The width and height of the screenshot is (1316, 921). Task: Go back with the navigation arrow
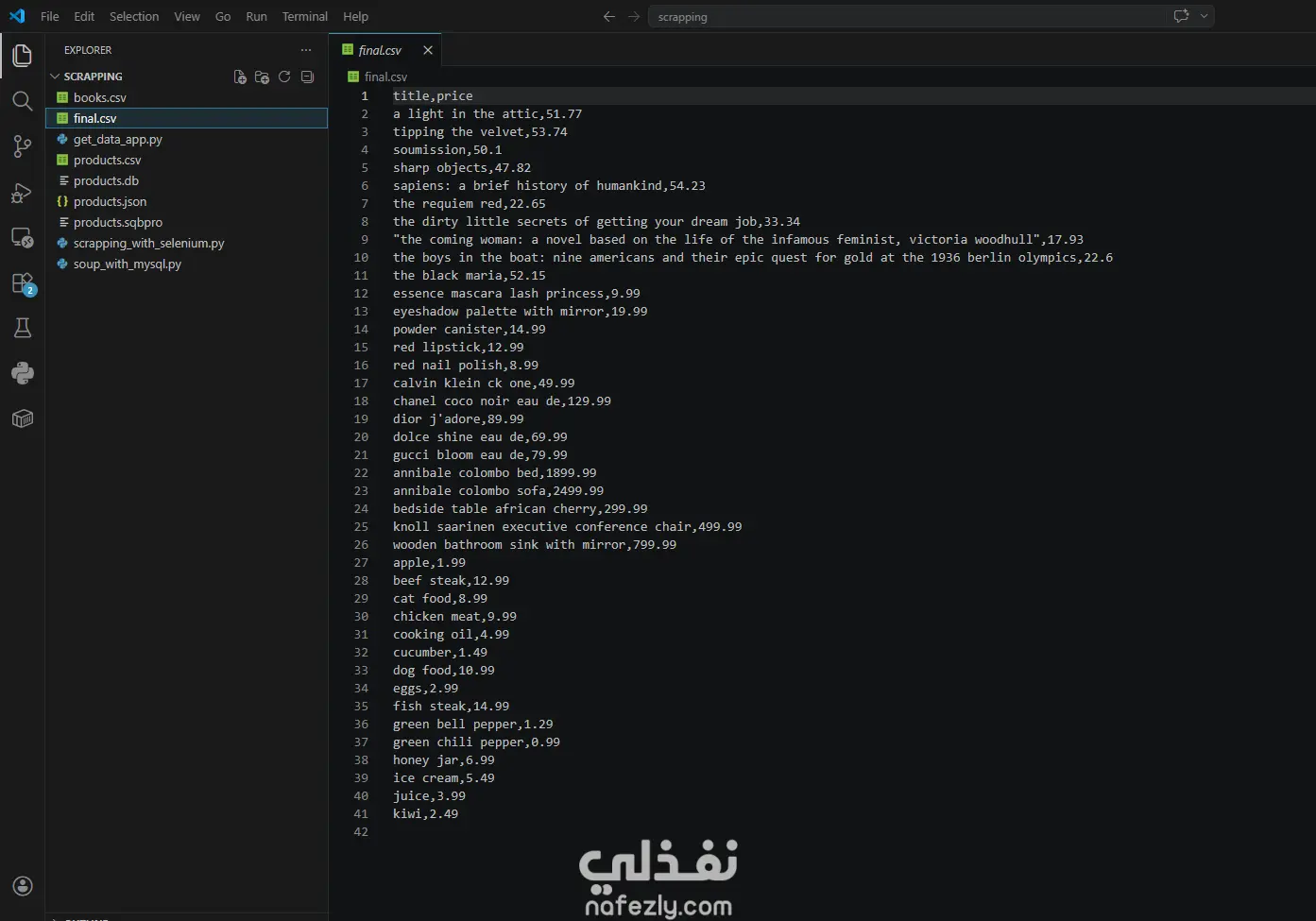609,16
